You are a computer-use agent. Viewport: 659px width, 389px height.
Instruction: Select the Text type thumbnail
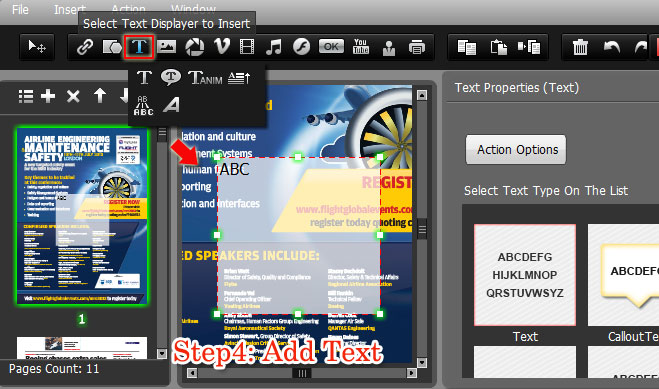(525, 275)
